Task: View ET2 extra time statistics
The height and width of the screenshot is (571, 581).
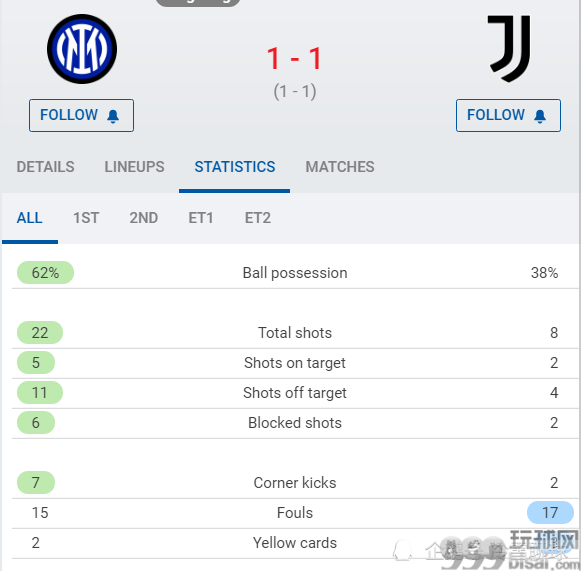Action: coord(258,218)
